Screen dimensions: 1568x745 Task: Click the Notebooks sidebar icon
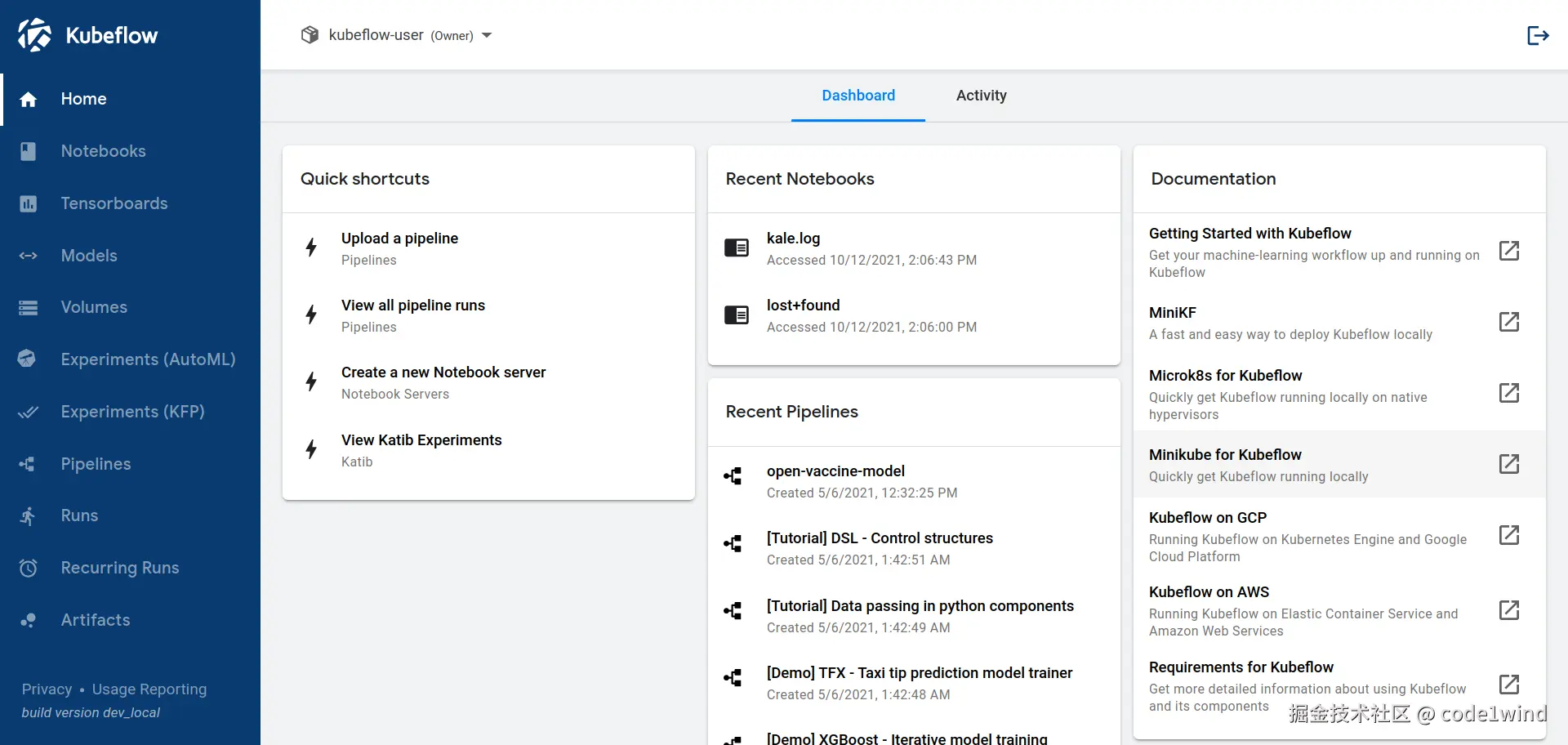pyautogui.click(x=29, y=151)
